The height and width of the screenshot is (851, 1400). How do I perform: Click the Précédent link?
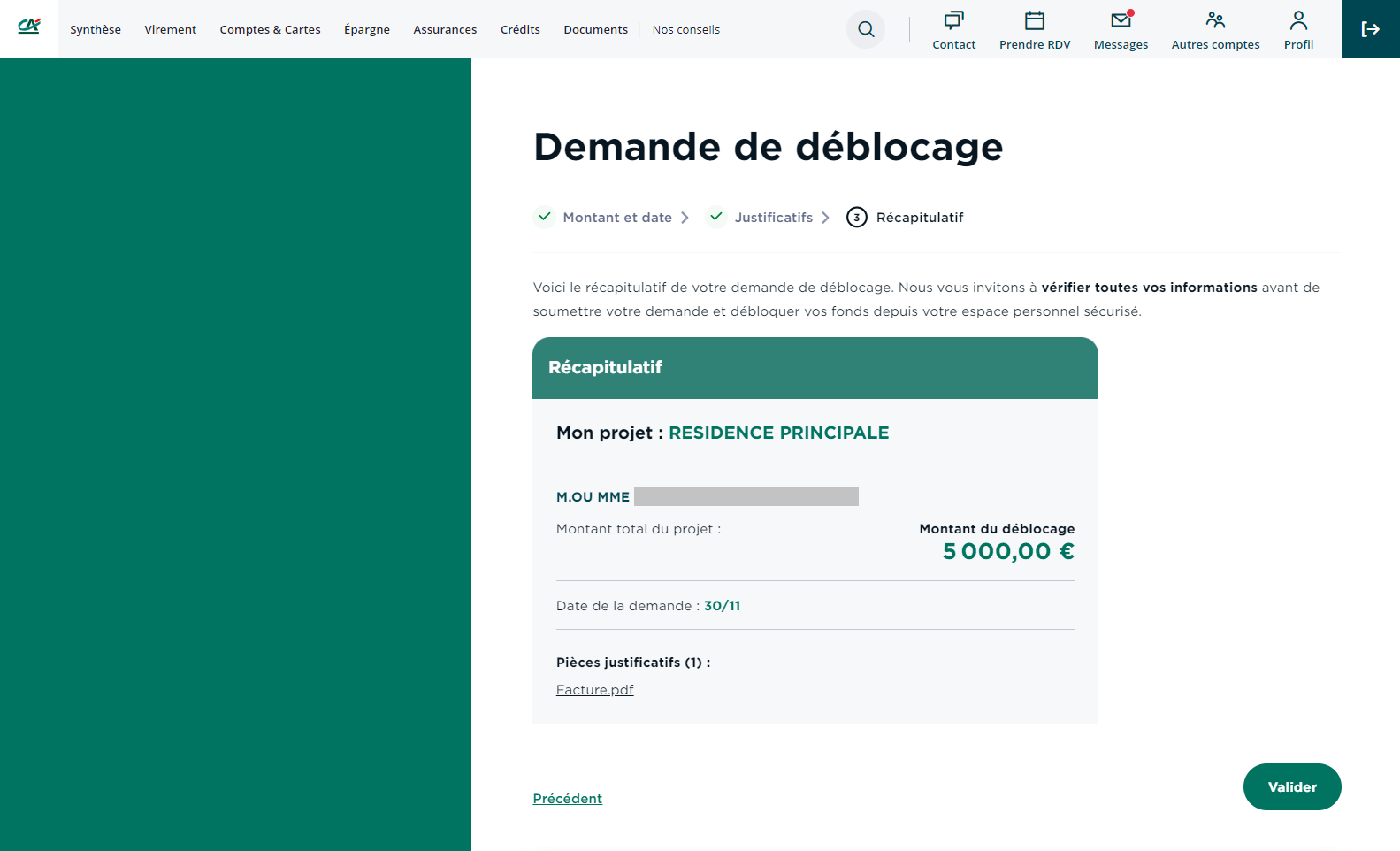(x=567, y=799)
